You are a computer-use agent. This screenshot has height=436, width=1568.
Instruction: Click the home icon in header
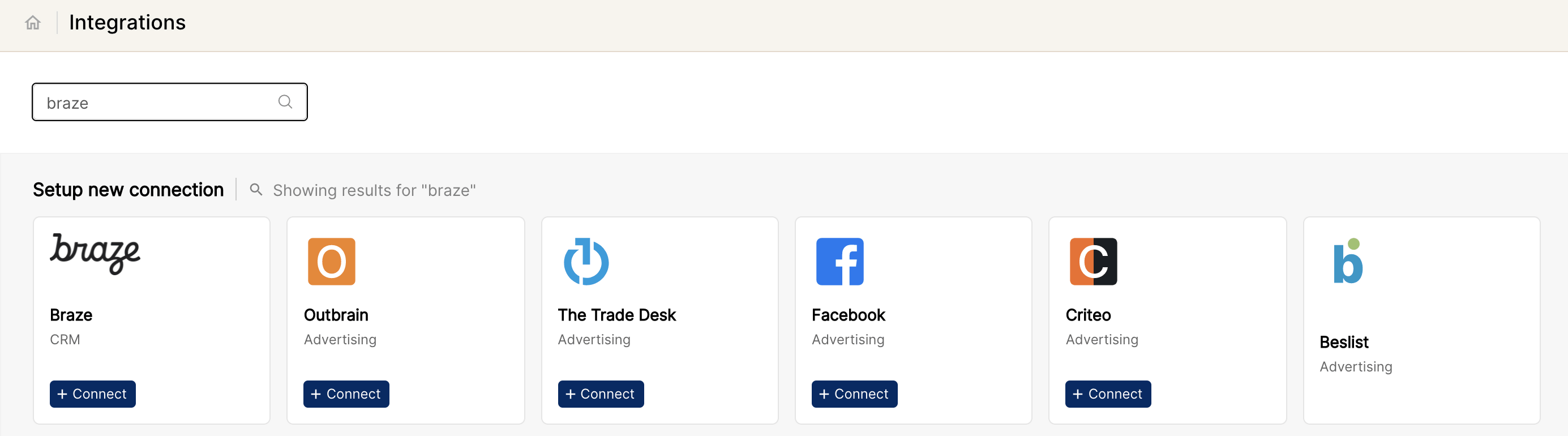33,23
